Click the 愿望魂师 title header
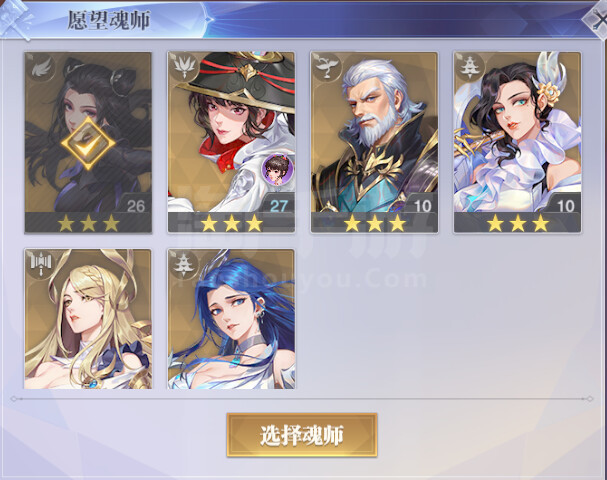 109,20
